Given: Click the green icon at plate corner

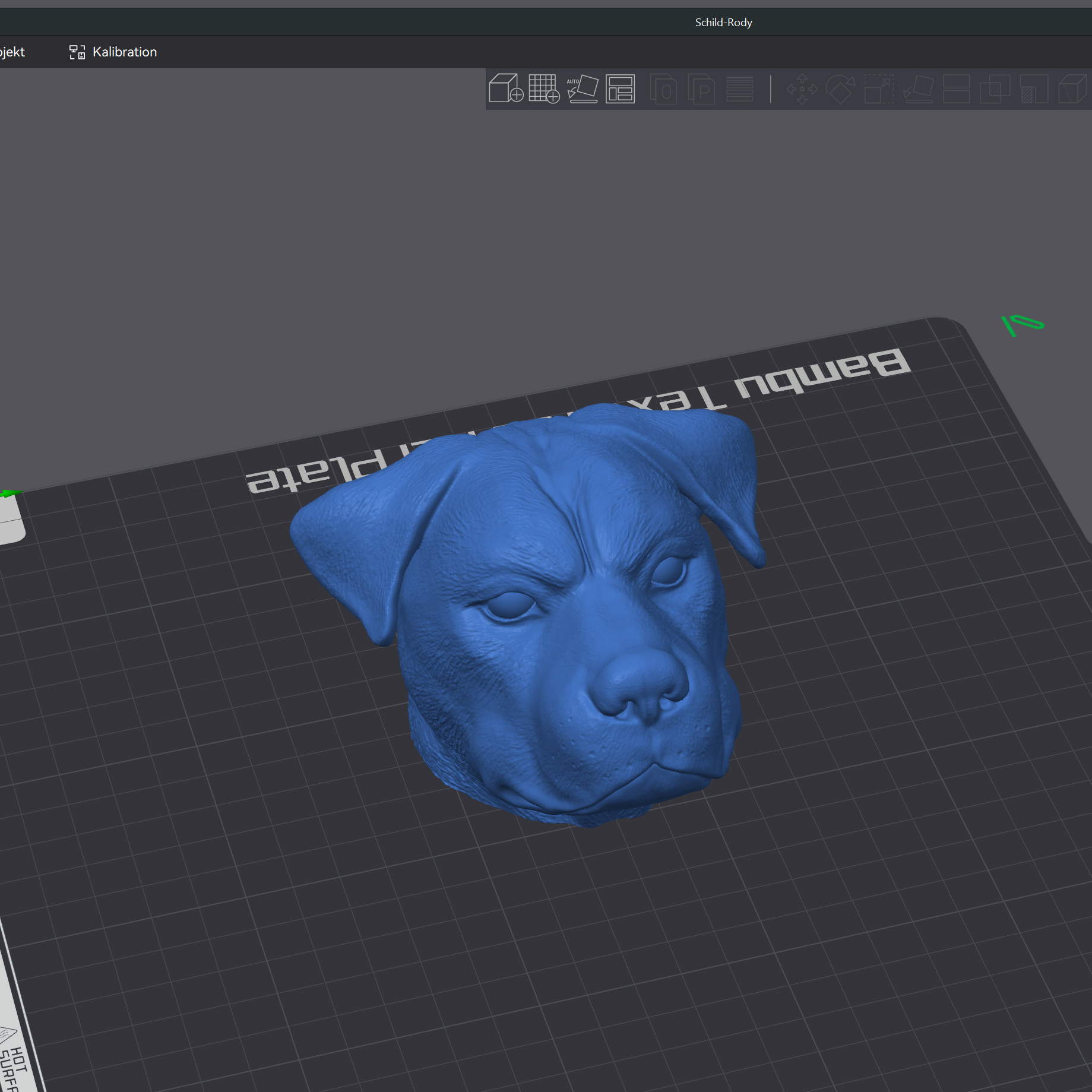Looking at the screenshot, I should pyautogui.click(x=1022, y=325).
